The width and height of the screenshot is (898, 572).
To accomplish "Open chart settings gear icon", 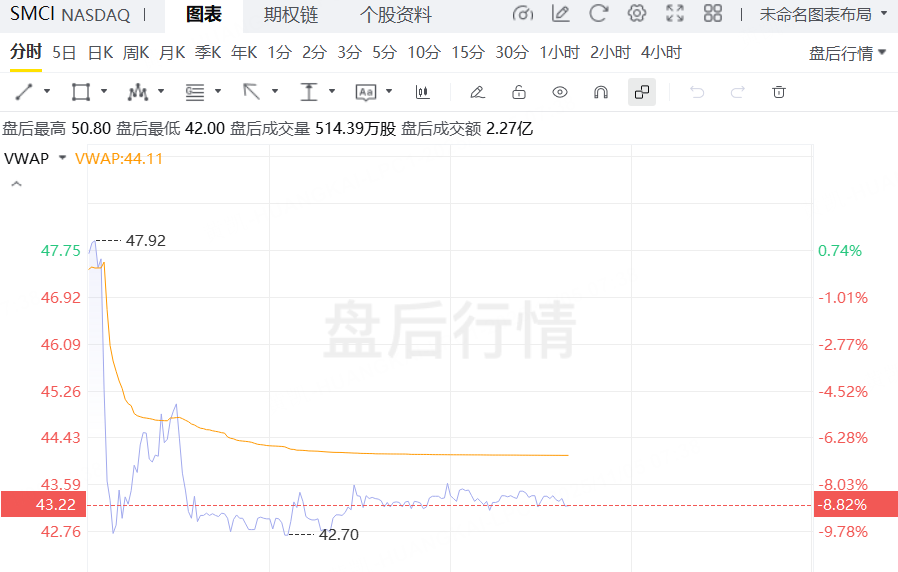I will pyautogui.click(x=637, y=14).
